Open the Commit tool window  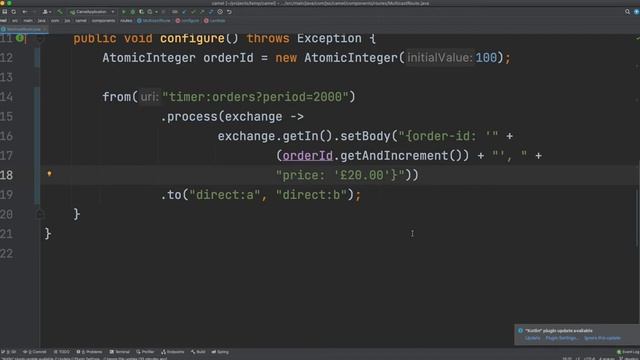click(x=35, y=352)
